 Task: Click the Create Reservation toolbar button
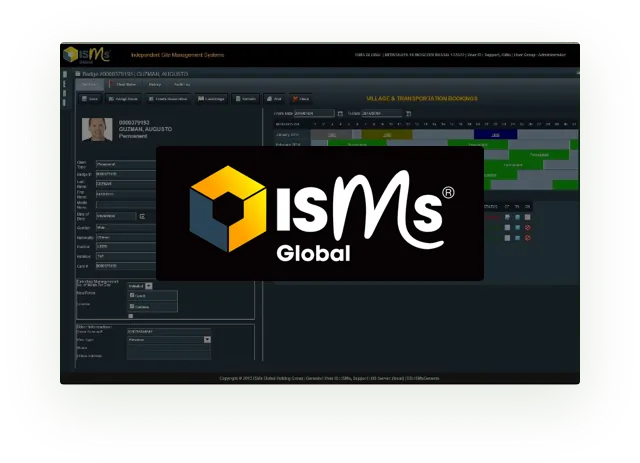[168, 99]
